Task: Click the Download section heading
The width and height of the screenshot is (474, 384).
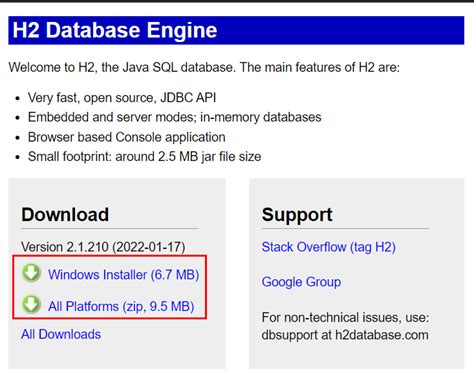Action: pos(65,214)
